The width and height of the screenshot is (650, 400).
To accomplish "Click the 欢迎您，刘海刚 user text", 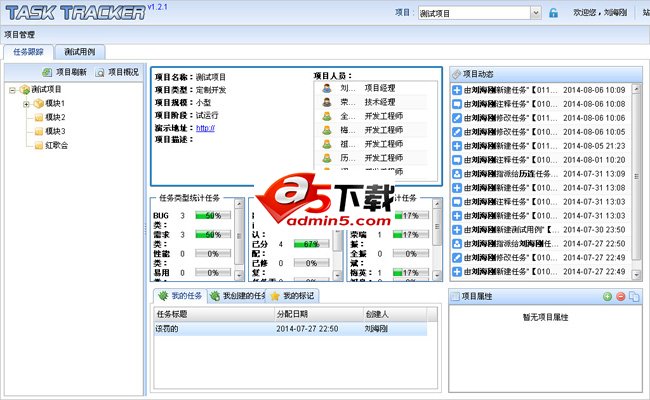I will tap(600, 13).
